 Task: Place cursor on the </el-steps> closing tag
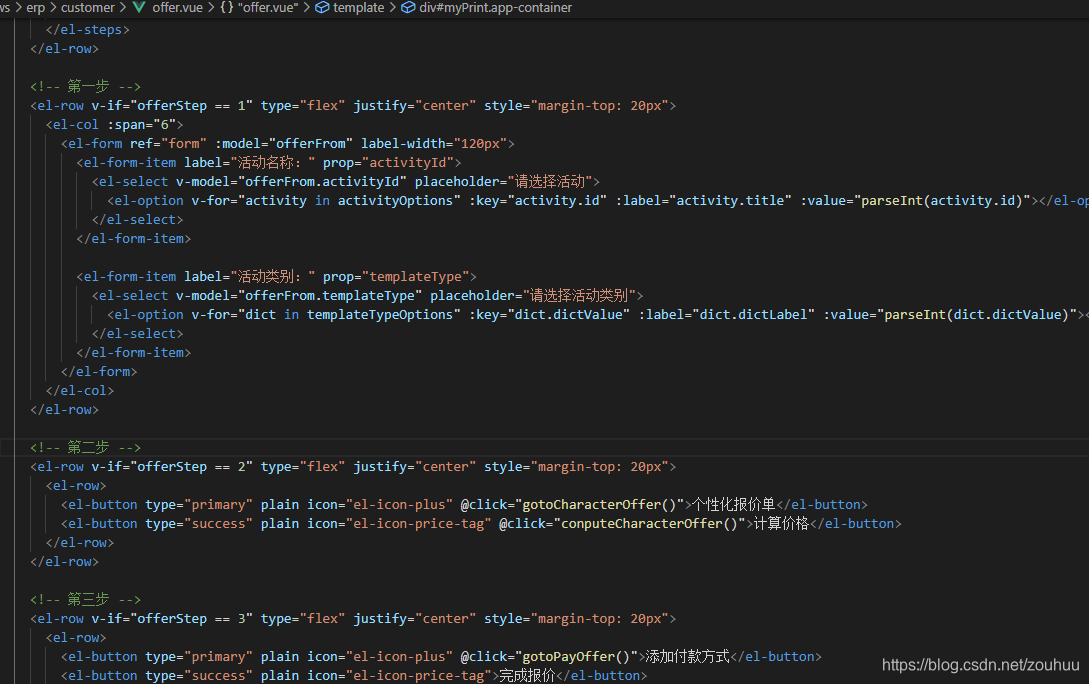(88, 30)
